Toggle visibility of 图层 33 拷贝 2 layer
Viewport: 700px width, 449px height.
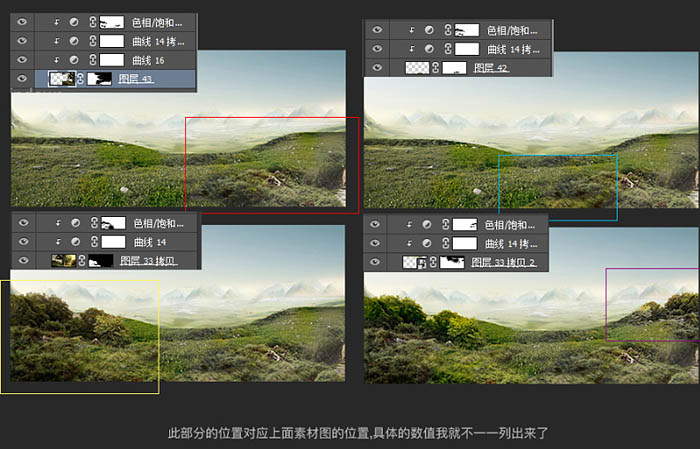[x=375, y=262]
